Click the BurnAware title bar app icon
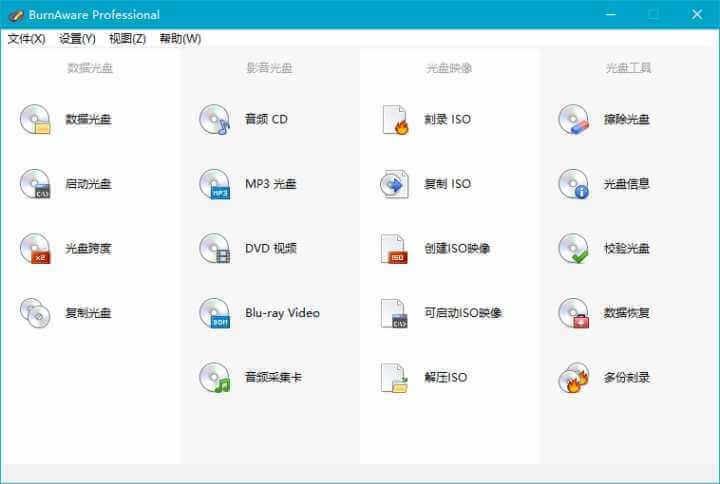Screen dimensions: 720x484 [x=15, y=15]
